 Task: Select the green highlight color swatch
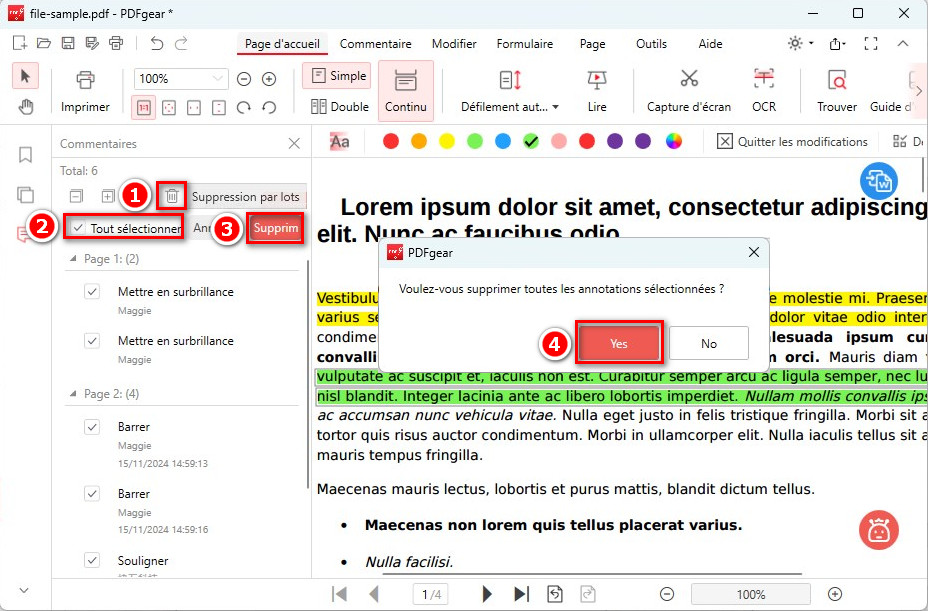473,141
